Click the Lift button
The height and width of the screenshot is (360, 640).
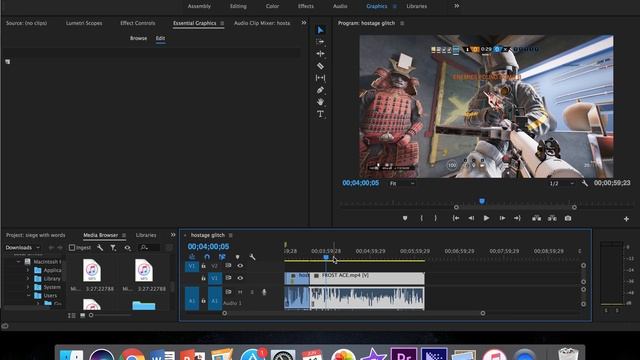[x=536, y=218]
